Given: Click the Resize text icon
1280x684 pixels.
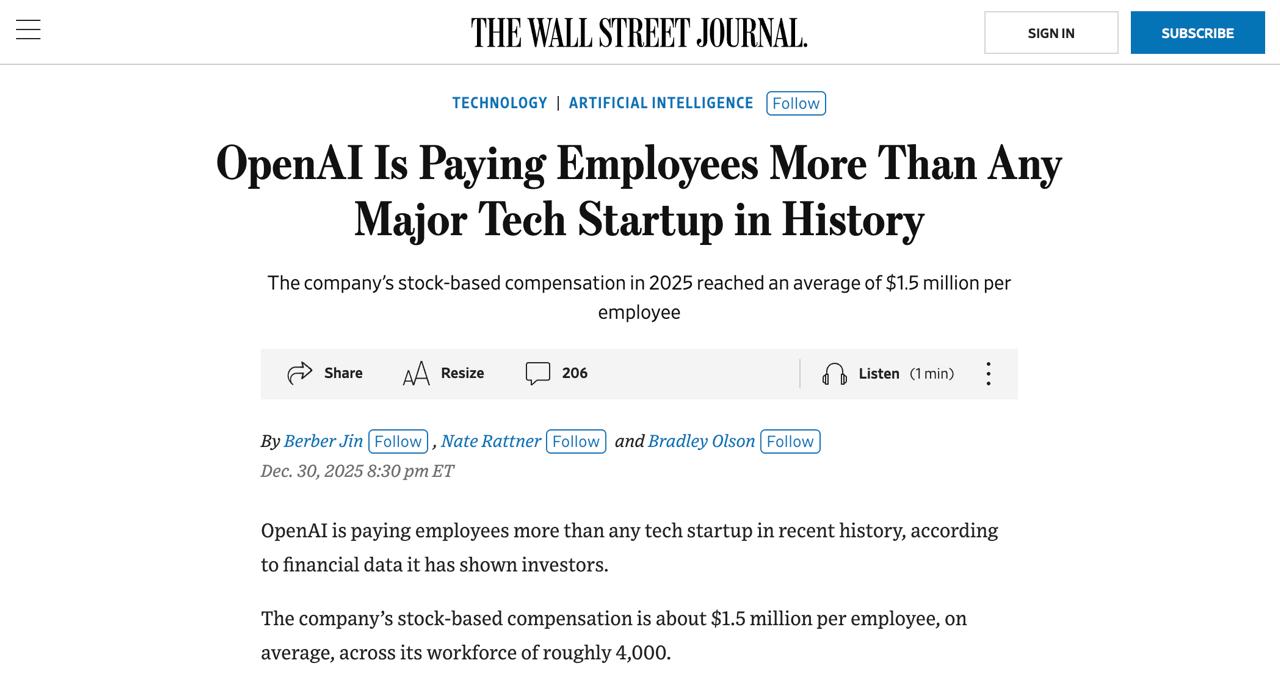Looking at the screenshot, I should (x=416, y=374).
